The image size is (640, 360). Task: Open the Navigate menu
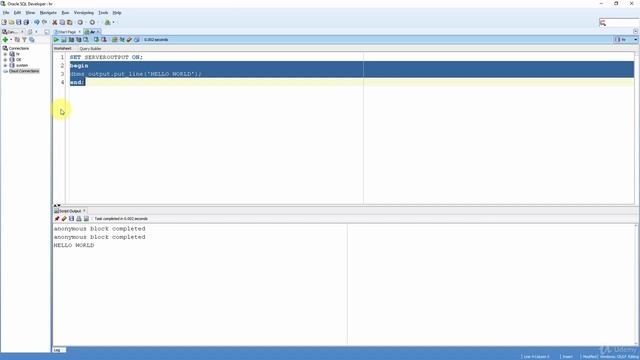48,13
